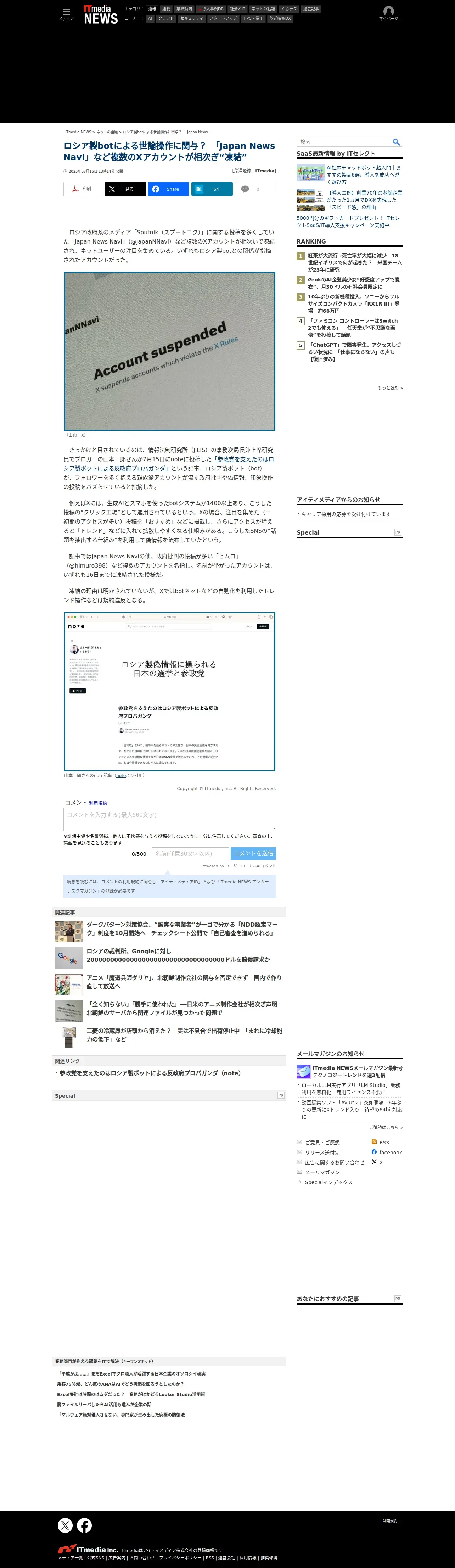Open the Account suspended article image
The width and height of the screenshot is (455, 1568).
(170, 351)
